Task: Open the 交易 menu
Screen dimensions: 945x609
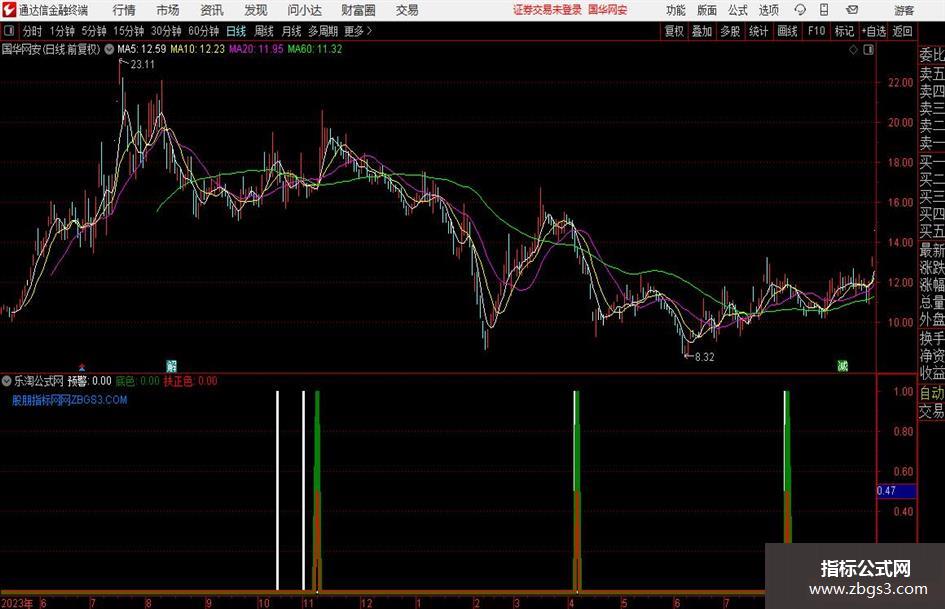Action: [407, 10]
